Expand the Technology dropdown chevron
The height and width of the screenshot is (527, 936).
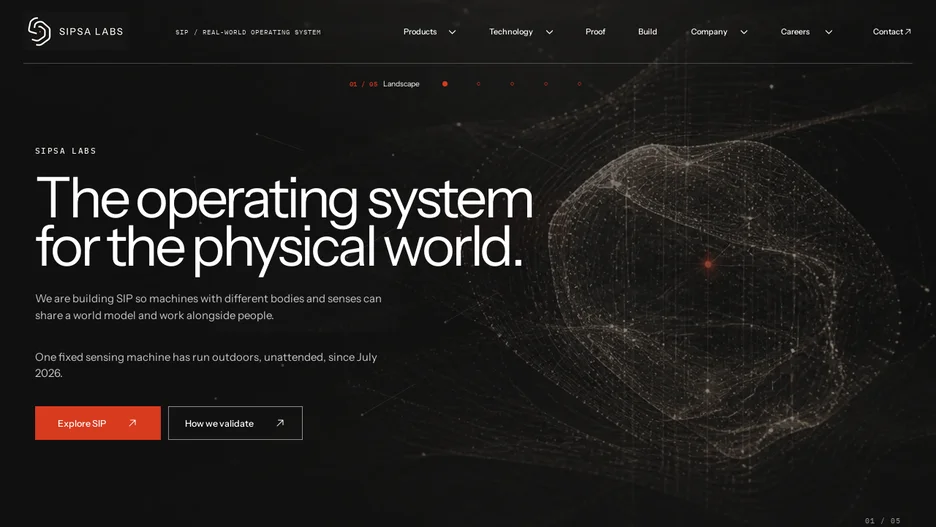[549, 32]
